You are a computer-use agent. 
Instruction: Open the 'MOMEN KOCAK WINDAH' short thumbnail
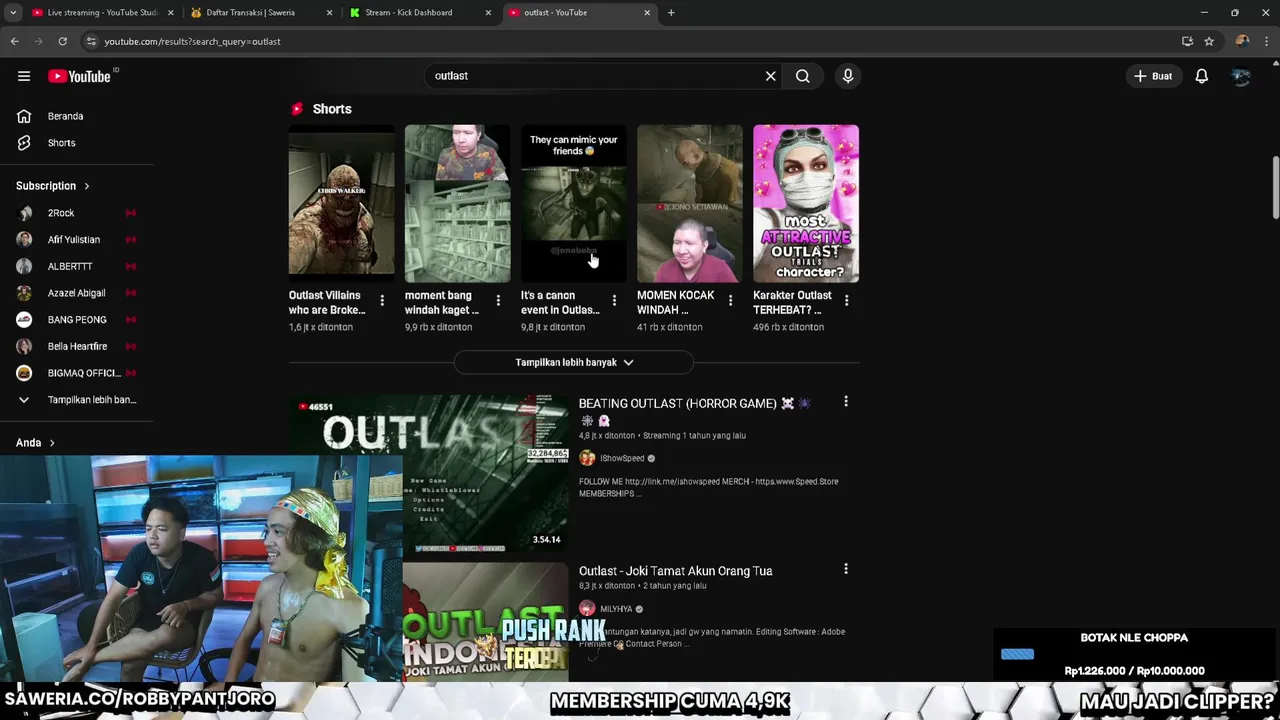click(689, 203)
